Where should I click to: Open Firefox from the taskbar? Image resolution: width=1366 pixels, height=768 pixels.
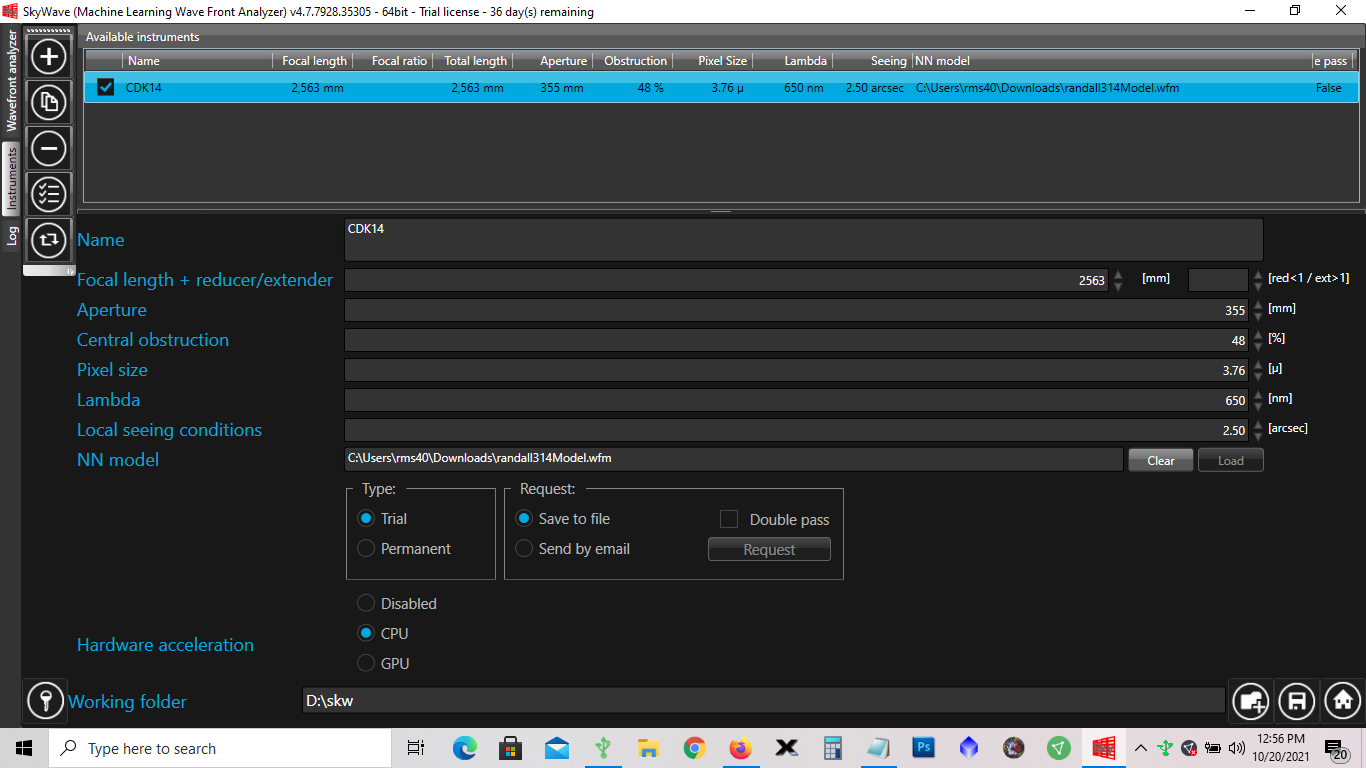click(x=740, y=748)
